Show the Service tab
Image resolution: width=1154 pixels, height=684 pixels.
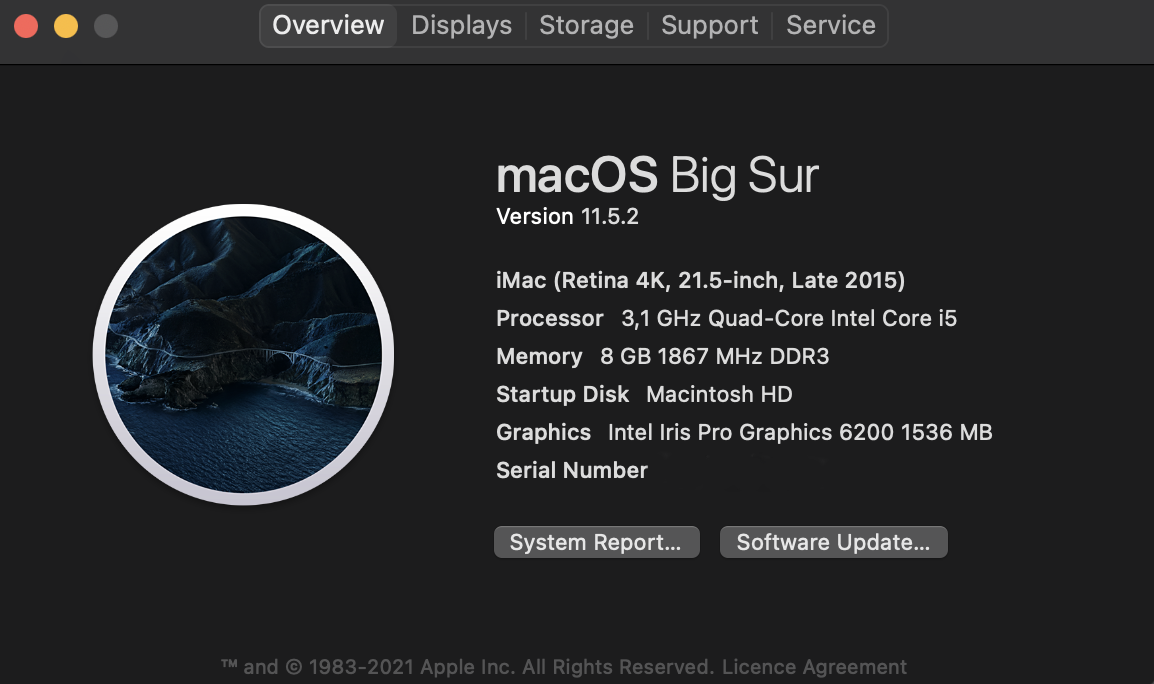point(830,25)
